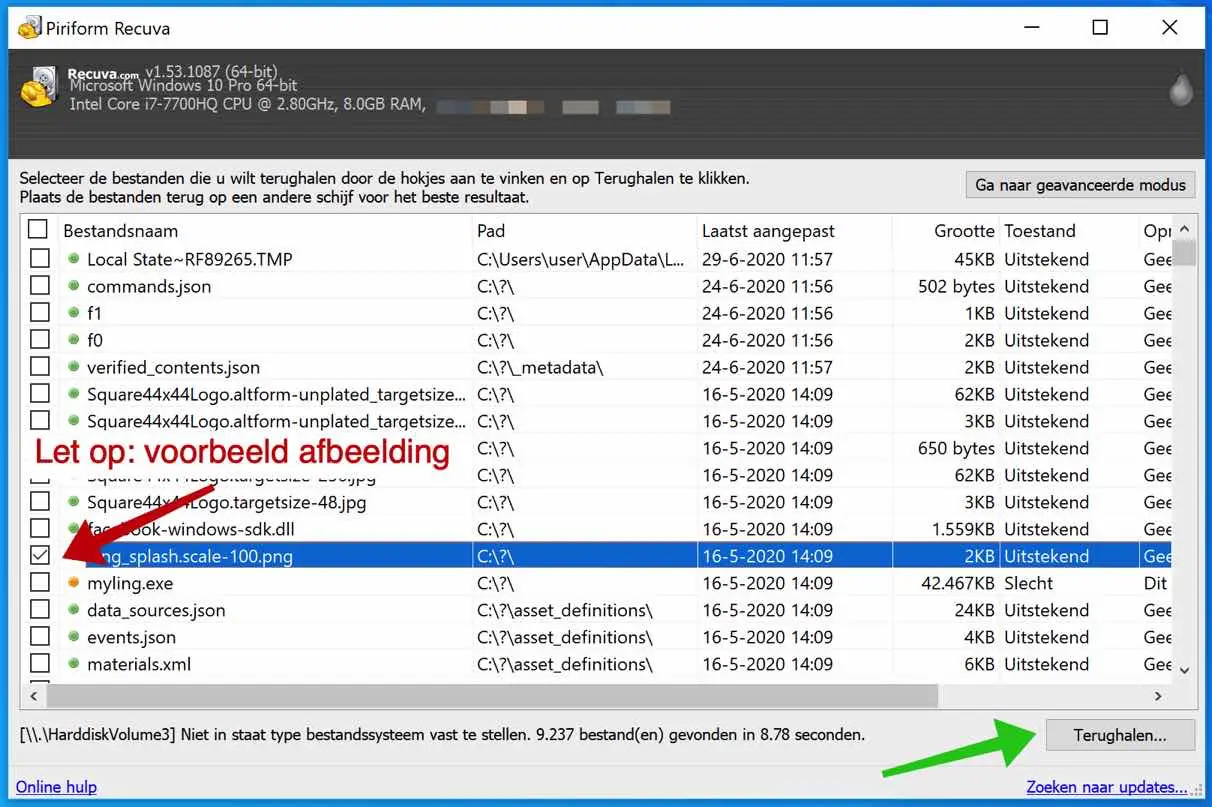Image resolution: width=1212 pixels, height=807 pixels.
Task: Click Ga naar geavanceerde modus button
Action: pos(1080,185)
